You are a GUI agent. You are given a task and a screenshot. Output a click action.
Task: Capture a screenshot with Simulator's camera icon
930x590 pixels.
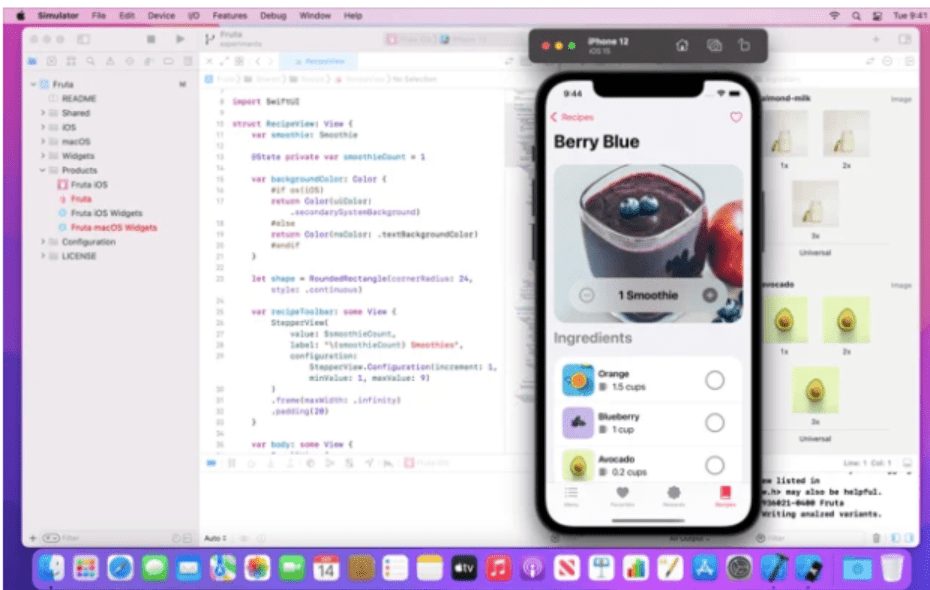click(x=714, y=45)
